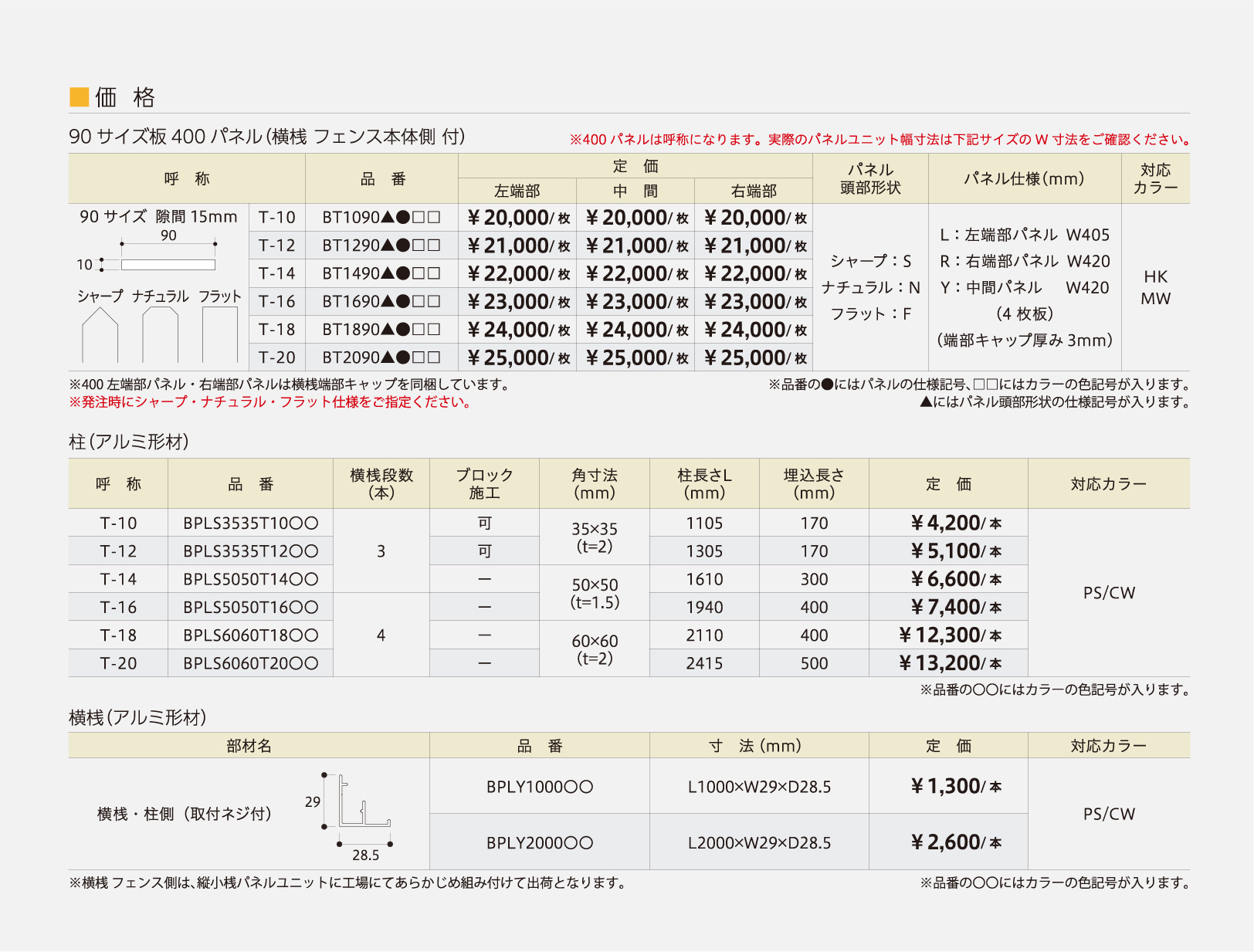Click the post price ¥12,300
This screenshot has width=1254, height=952.
[951, 635]
